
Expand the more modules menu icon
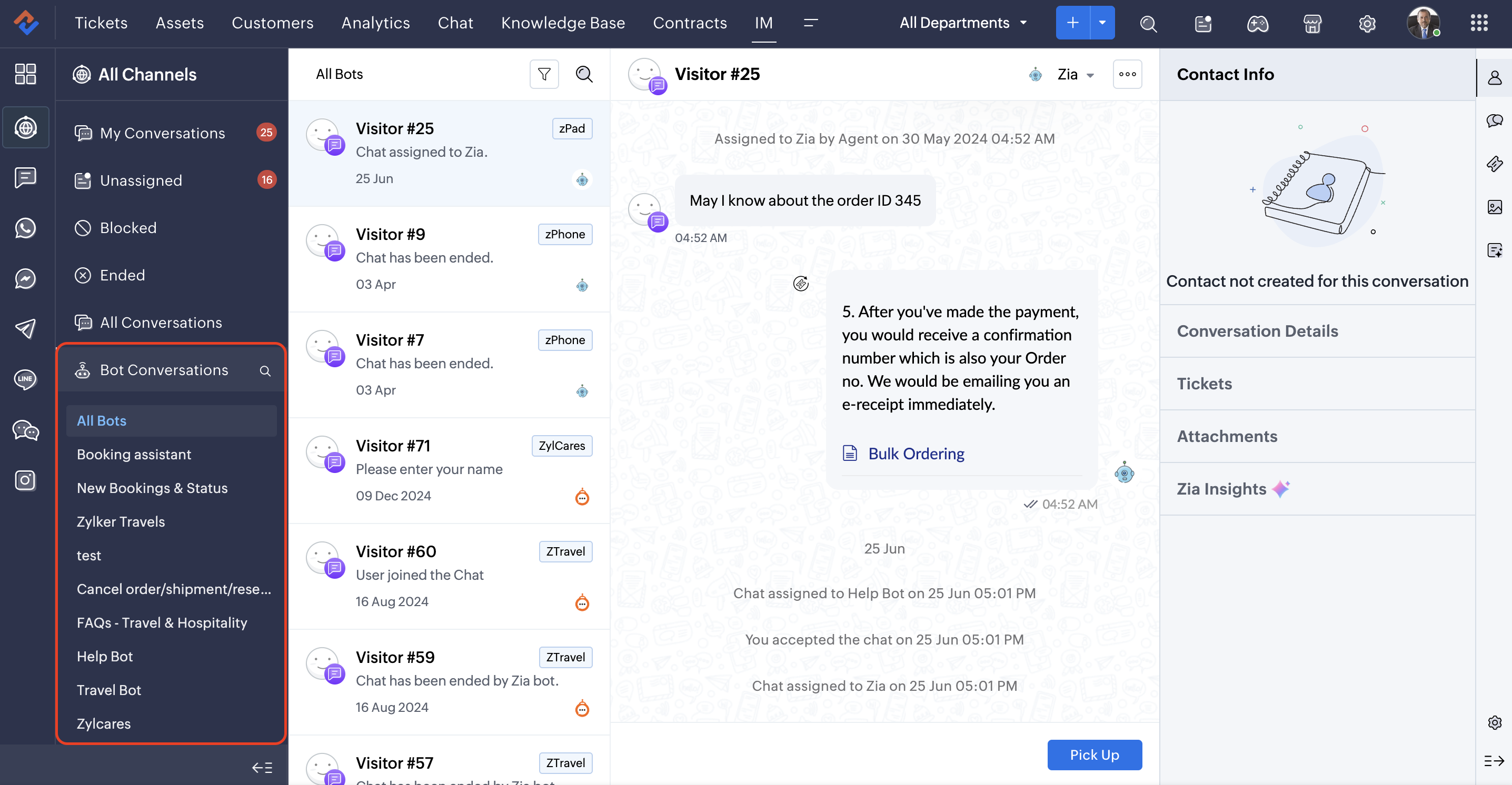coord(811,23)
